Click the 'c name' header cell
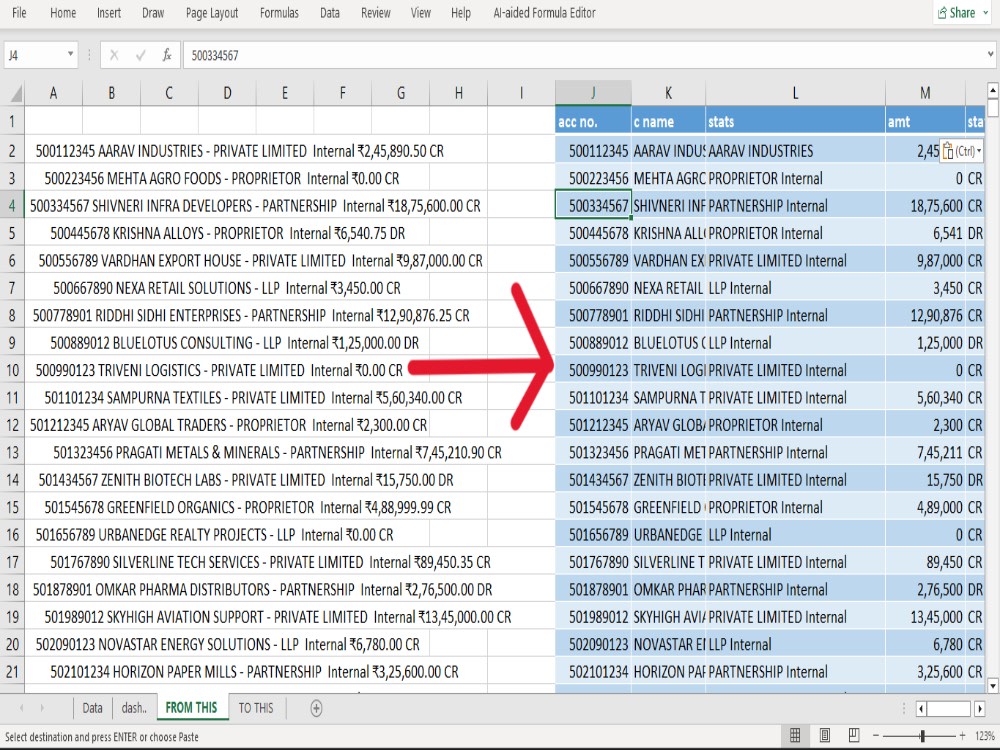Viewport: 1000px width, 750px height. coord(668,121)
